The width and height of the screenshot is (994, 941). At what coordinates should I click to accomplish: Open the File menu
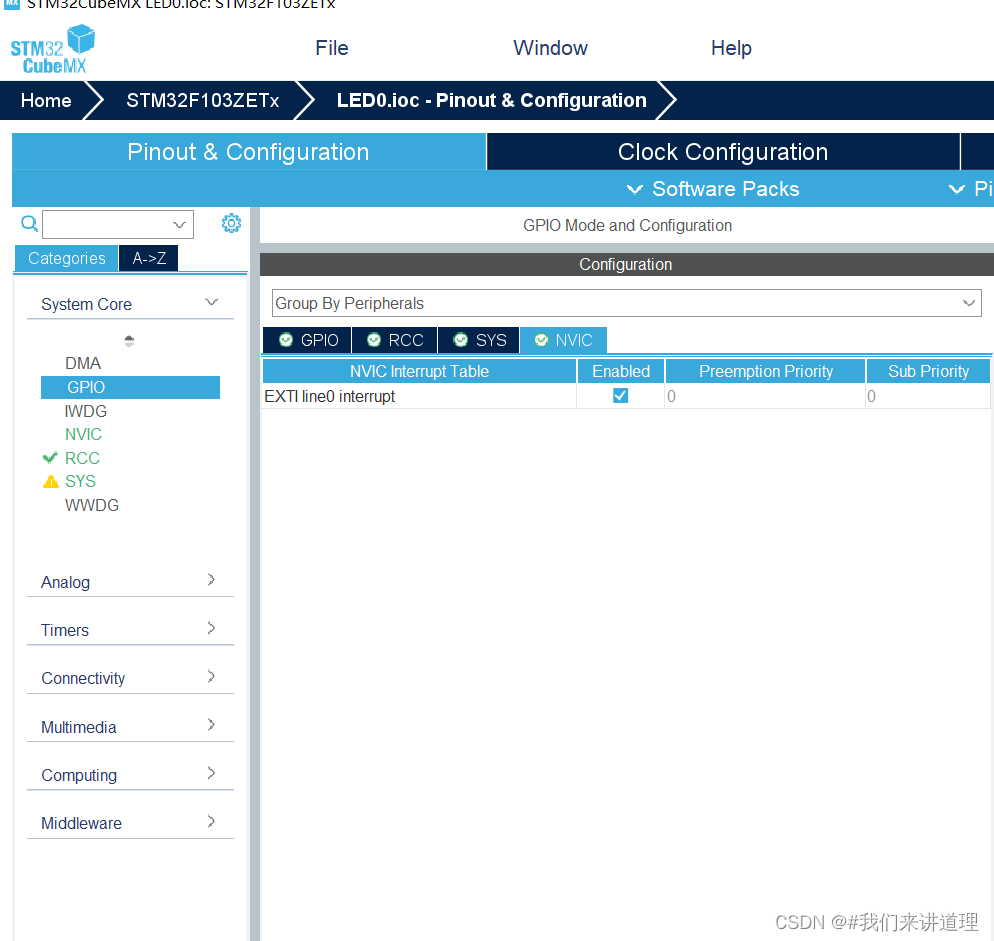(332, 48)
